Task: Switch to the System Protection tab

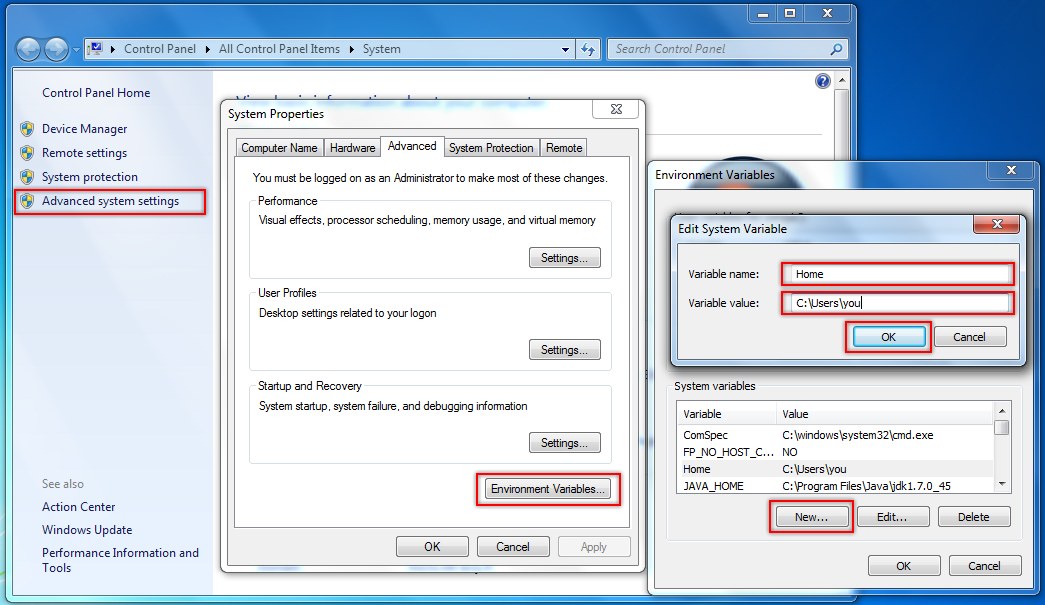Action: point(491,148)
